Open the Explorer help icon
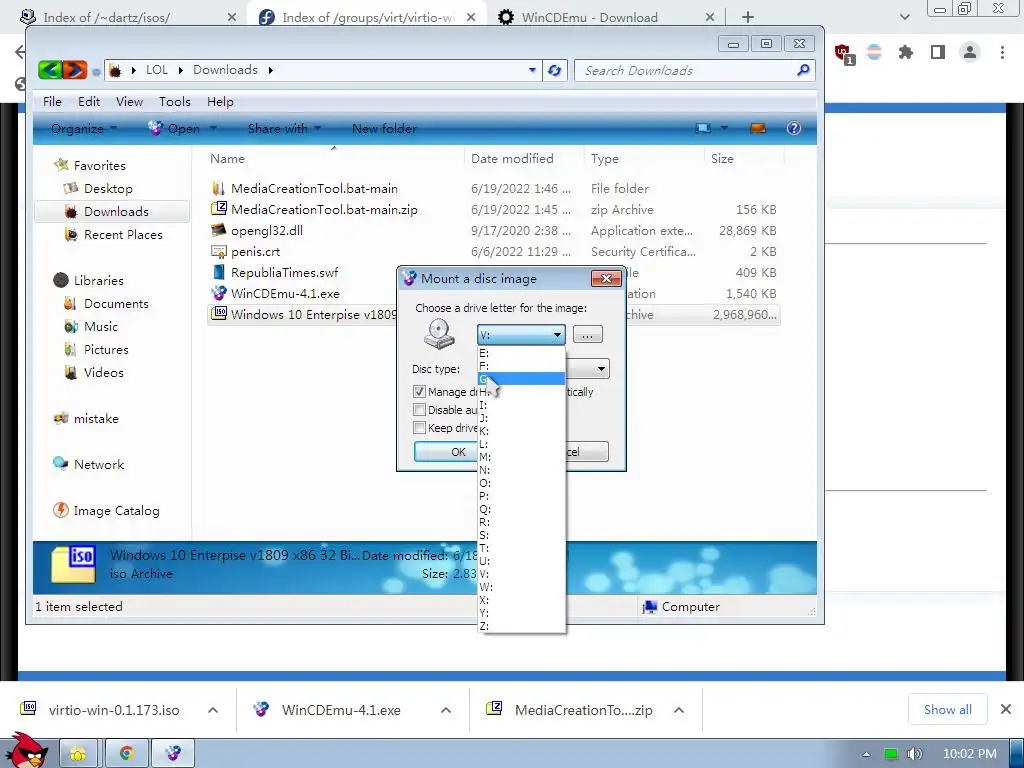The width and height of the screenshot is (1024, 768). 793,128
